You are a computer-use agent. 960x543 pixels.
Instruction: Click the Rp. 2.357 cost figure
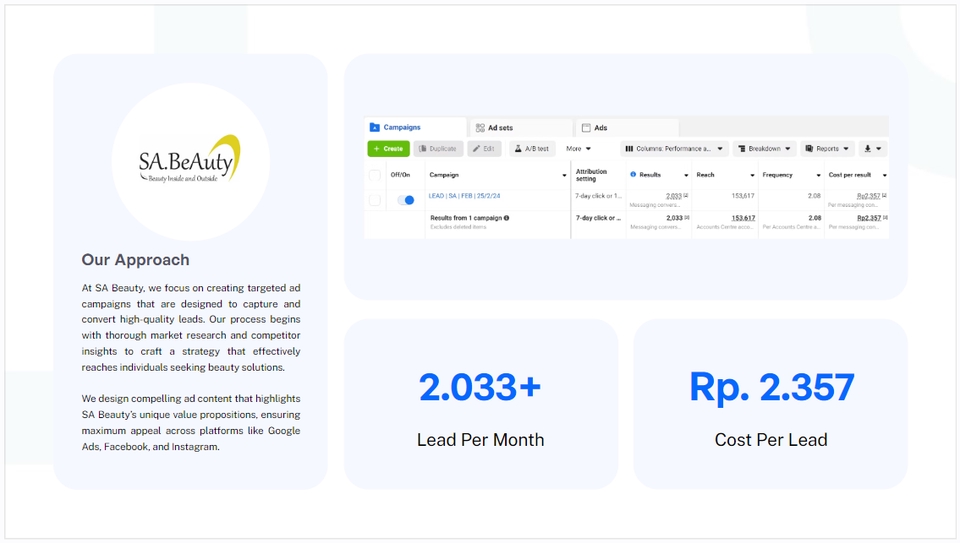click(771, 387)
